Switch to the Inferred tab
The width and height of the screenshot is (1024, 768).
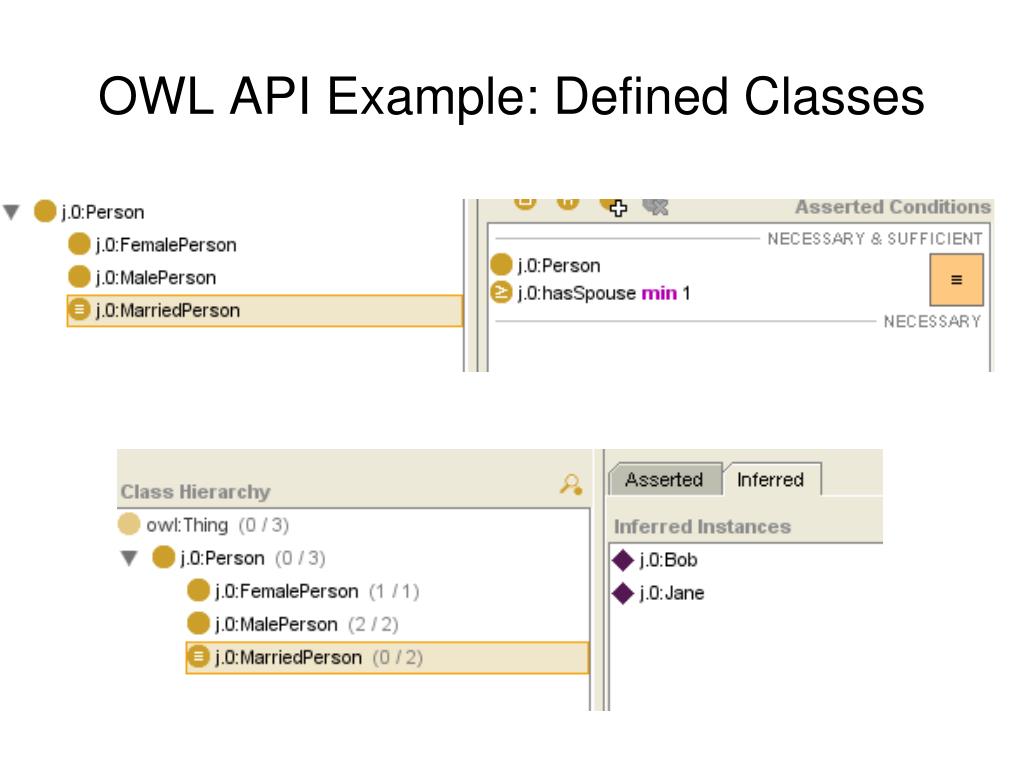pyautogui.click(x=771, y=479)
